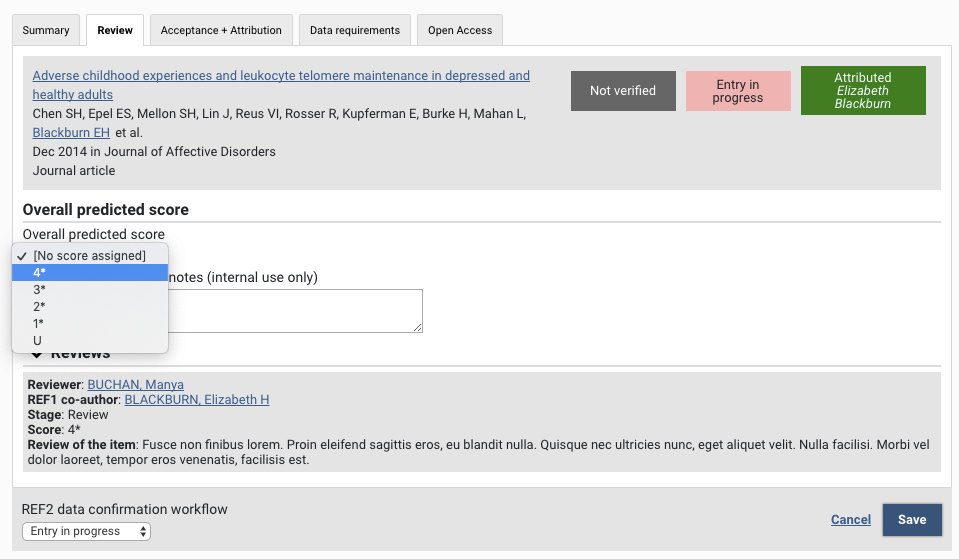Select 1* in score dropdown
959x559 pixels.
point(39,323)
